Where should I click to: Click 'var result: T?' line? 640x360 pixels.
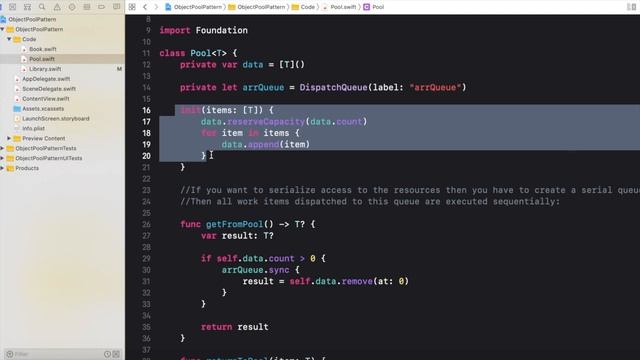click(237, 236)
